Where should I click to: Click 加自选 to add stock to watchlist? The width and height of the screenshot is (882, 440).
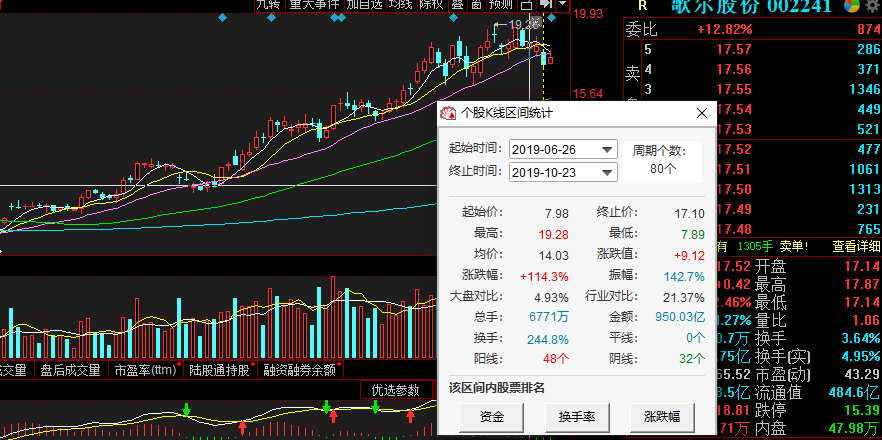[x=364, y=5]
